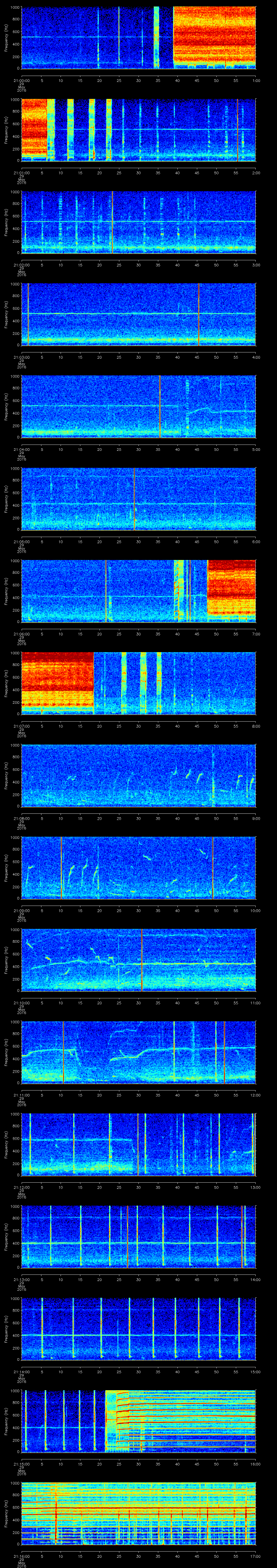Image resolution: width=277 pixels, height=1568 pixels.
Task: Click the Frequency (Hz) label of the 21:00:00 panel
Action: pyautogui.click(x=6, y=38)
